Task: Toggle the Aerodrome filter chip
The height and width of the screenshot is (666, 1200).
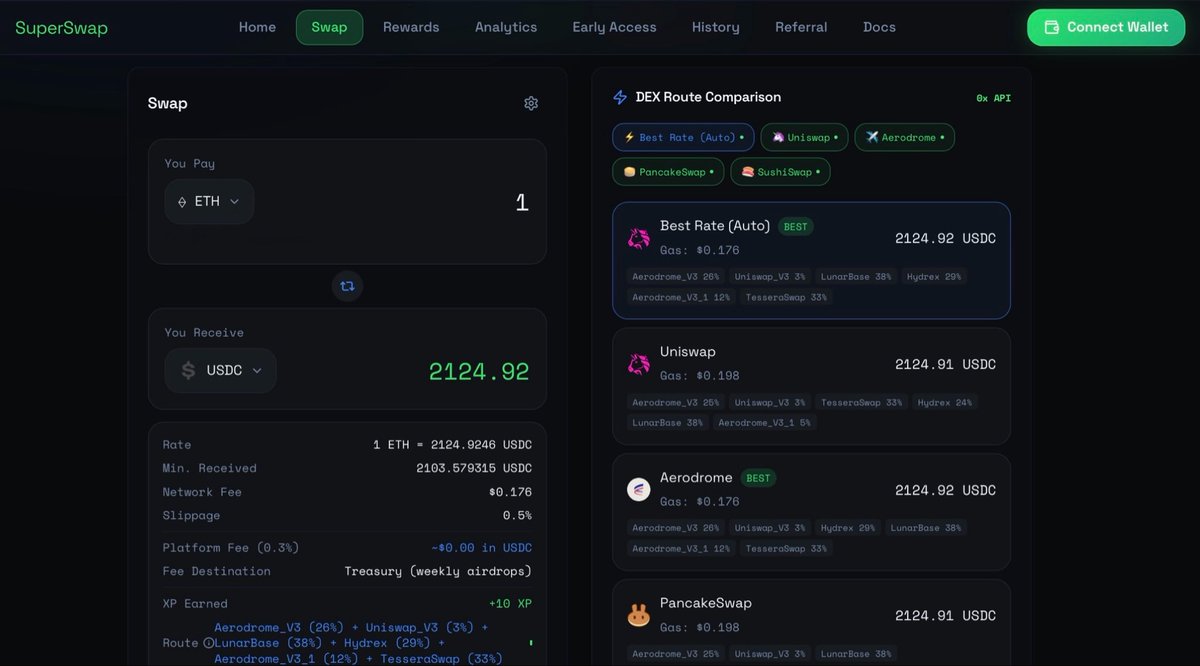Action: click(x=904, y=137)
